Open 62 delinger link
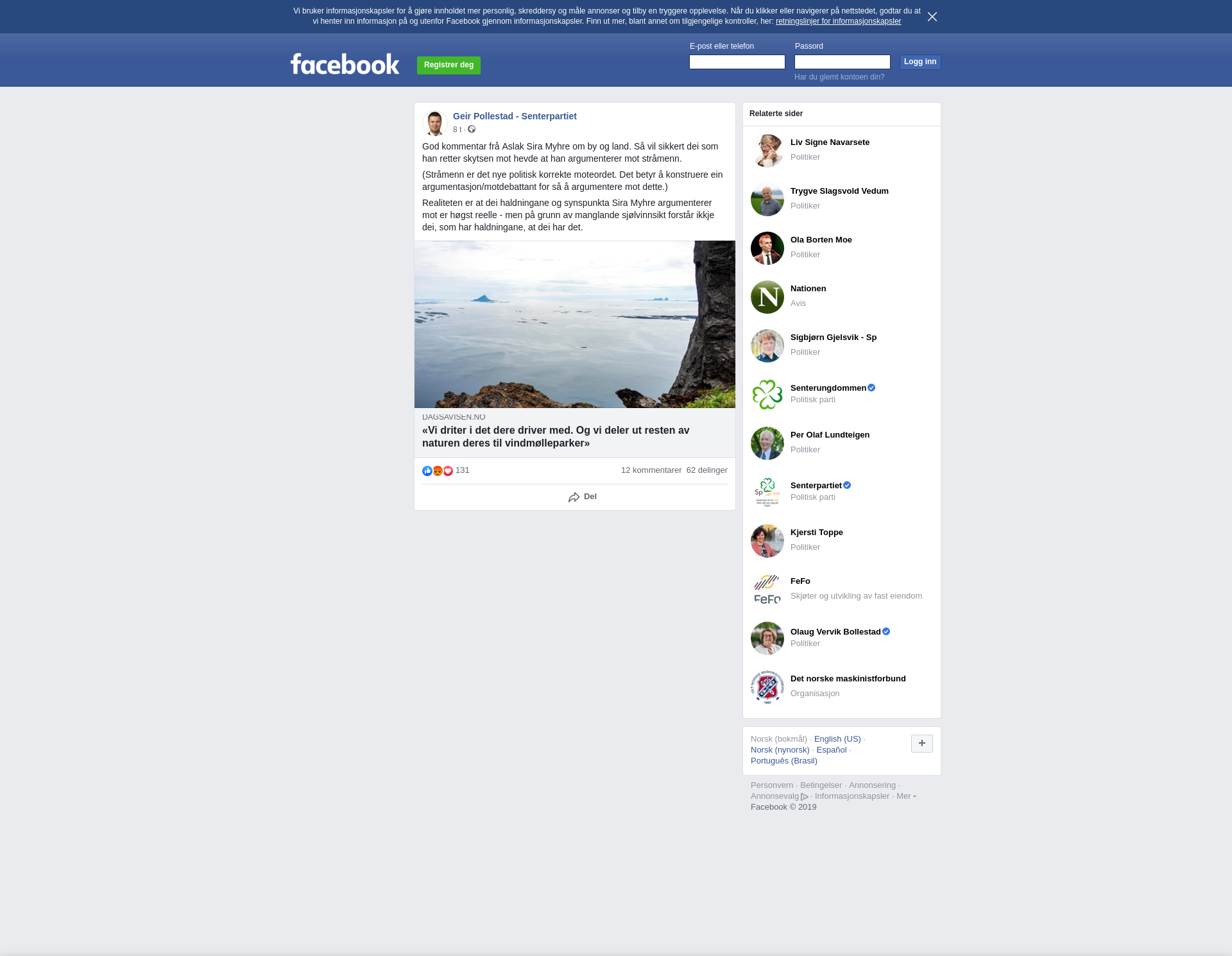This screenshot has height=956, width=1232. [x=707, y=470]
